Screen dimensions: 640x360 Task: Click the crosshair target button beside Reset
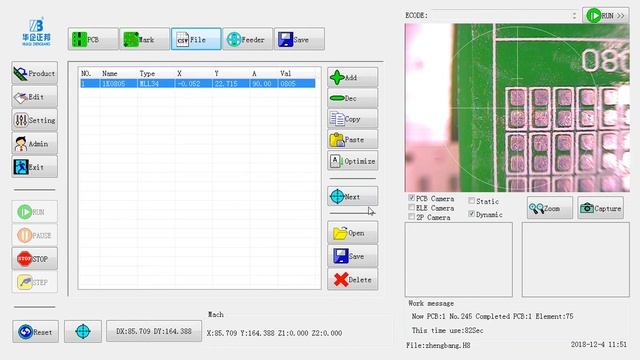coord(83,331)
